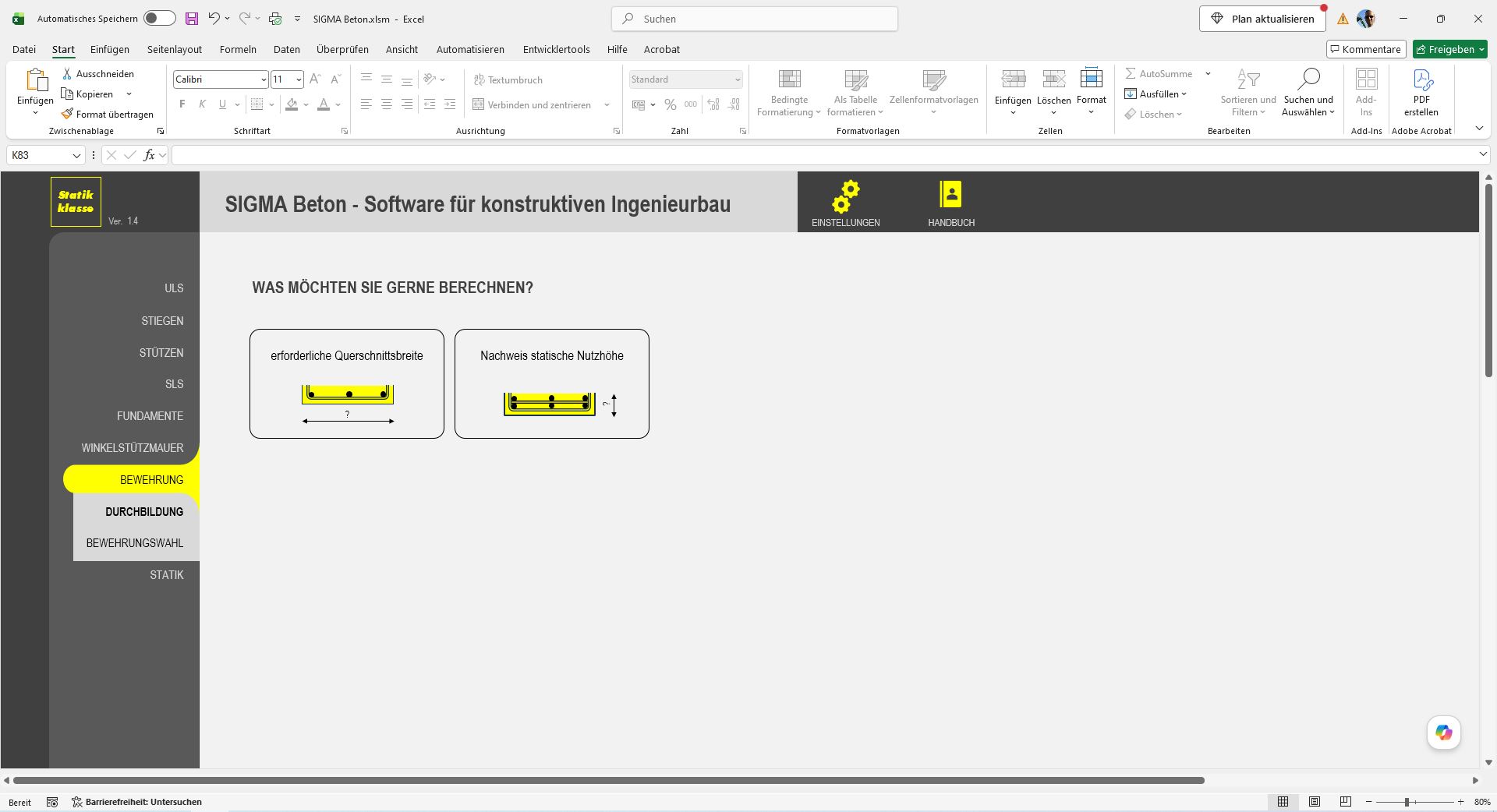Viewport: 1497px width, 812px height.
Task: Expand the font name dropdown
Action: point(264,79)
